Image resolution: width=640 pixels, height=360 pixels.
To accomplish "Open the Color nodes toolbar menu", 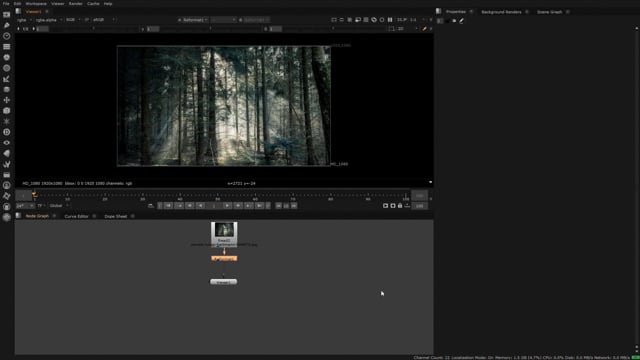I will [7, 58].
